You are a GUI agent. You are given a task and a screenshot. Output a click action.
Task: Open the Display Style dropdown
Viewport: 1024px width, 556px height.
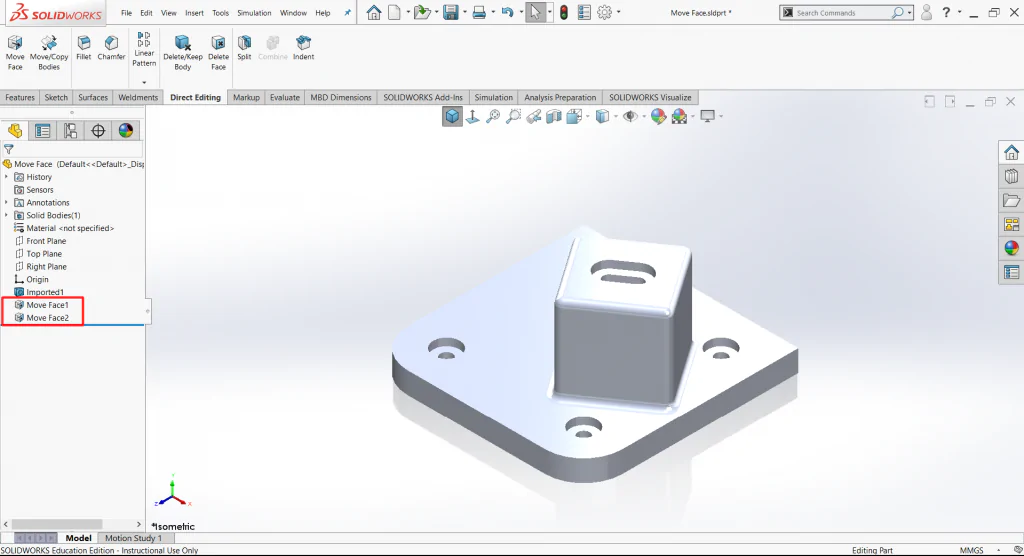tap(615, 116)
